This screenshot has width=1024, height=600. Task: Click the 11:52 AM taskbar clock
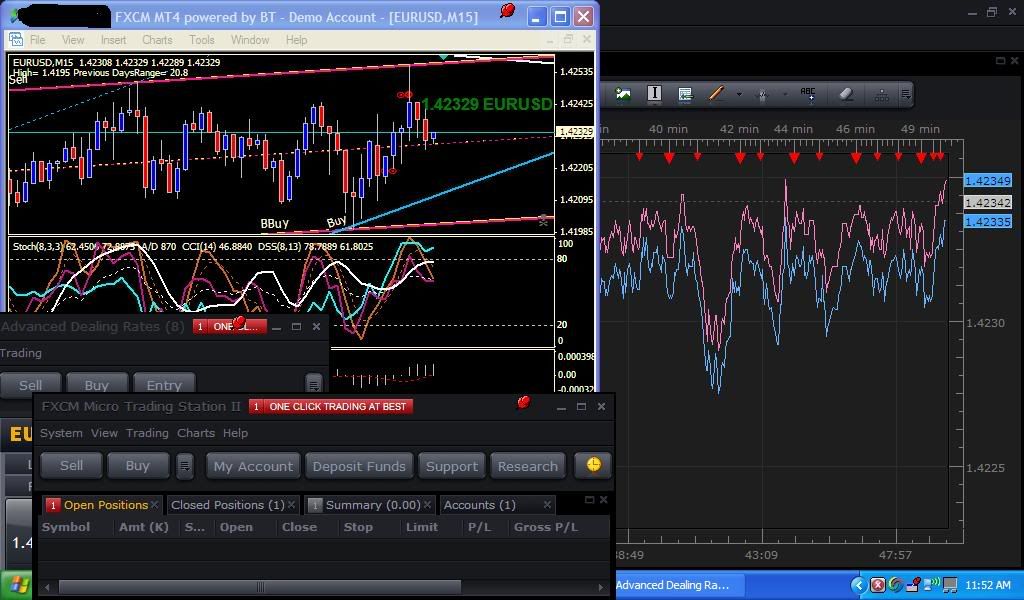pos(987,585)
